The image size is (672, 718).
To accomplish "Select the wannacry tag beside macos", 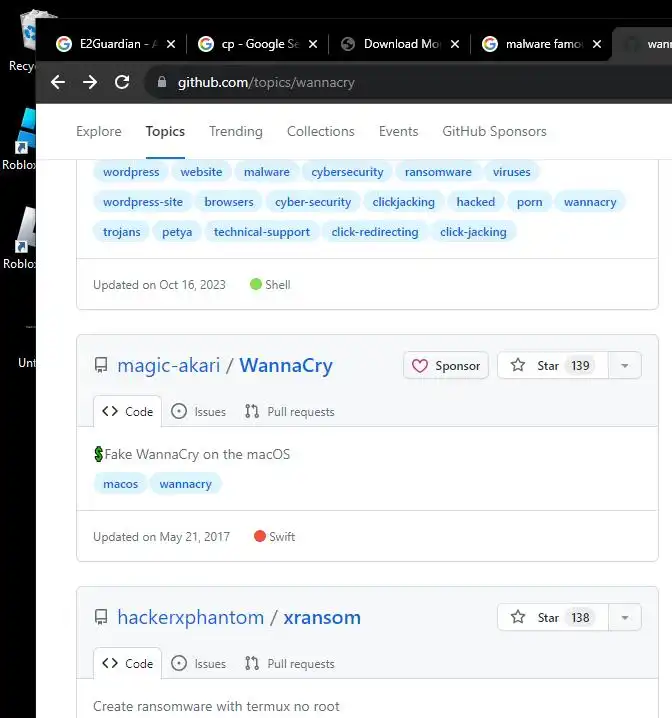I will [185, 484].
